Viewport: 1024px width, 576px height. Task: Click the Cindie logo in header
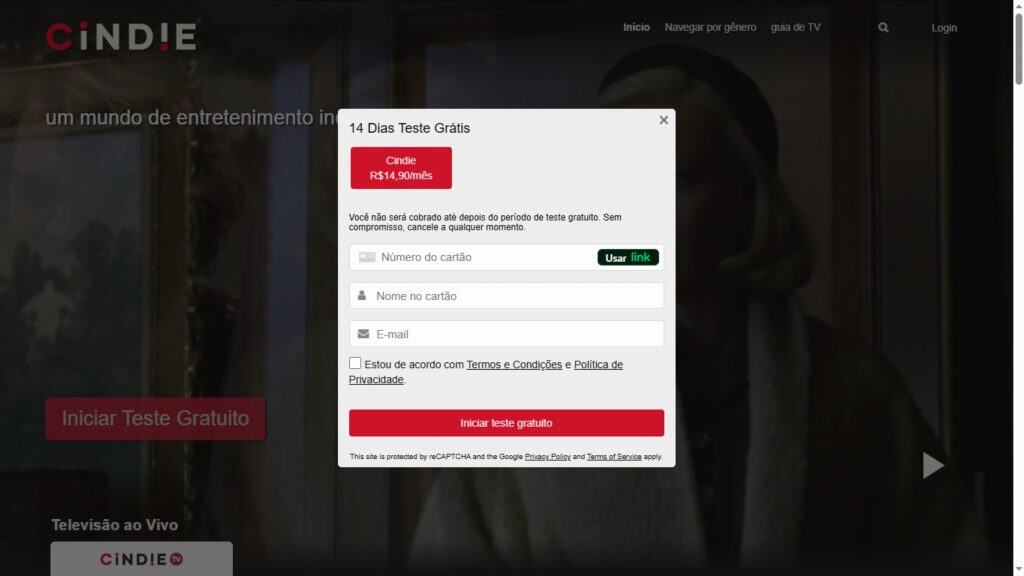[121, 37]
